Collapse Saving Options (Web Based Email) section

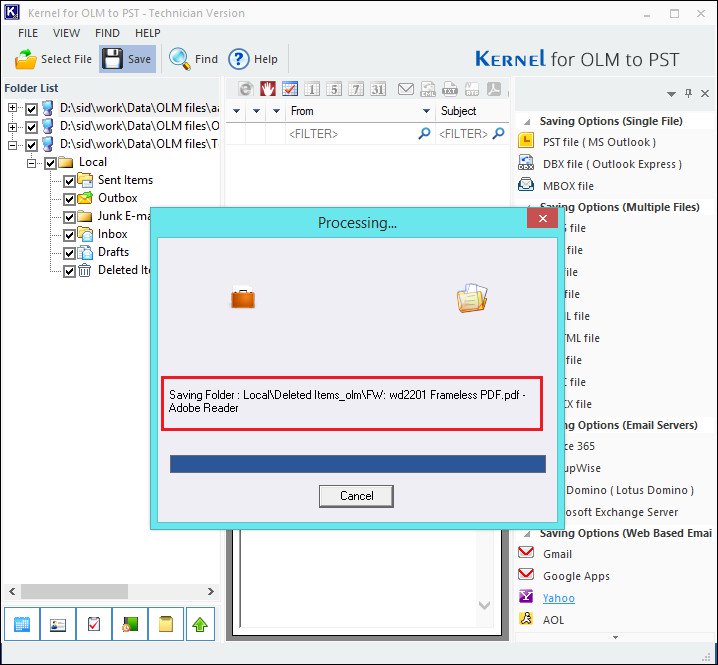point(528,534)
